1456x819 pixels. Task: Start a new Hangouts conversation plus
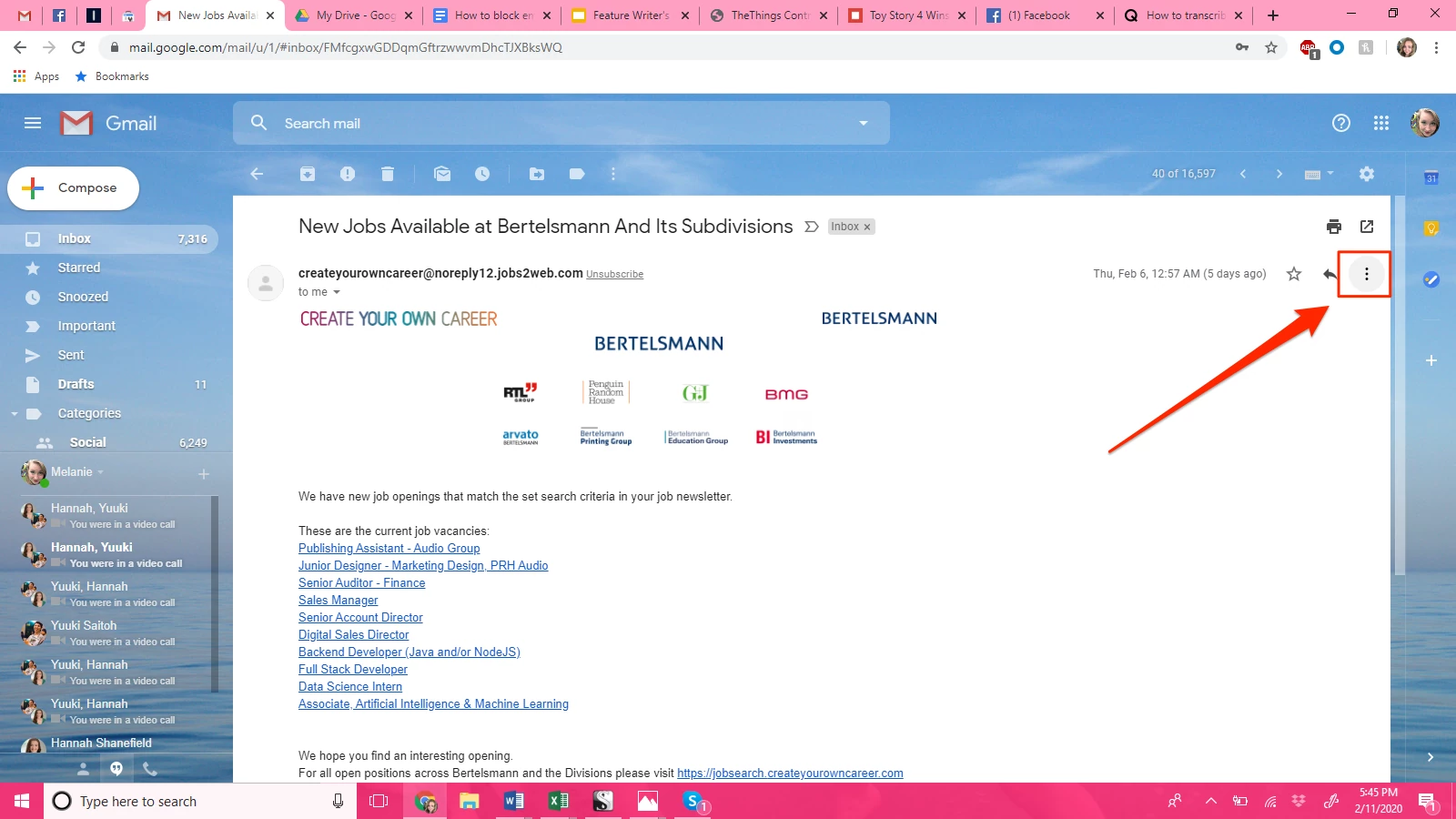click(x=204, y=474)
